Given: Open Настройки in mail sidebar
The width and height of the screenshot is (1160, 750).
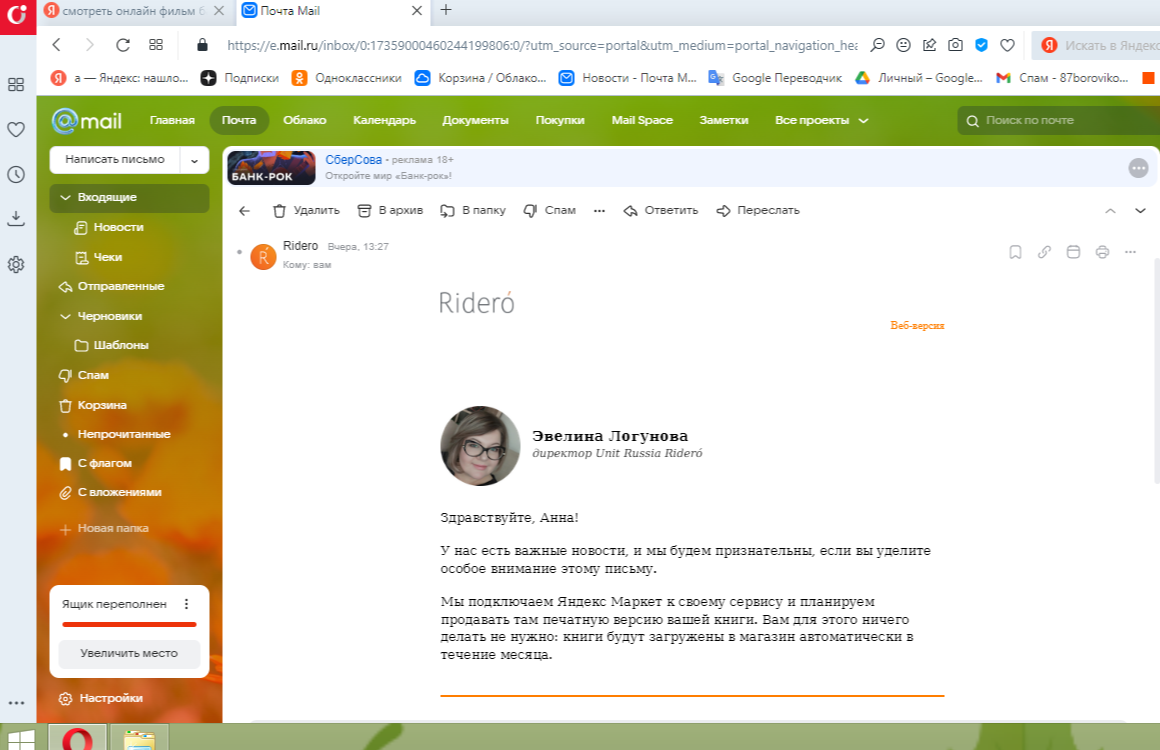Looking at the screenshot, I should coord(101,698).
